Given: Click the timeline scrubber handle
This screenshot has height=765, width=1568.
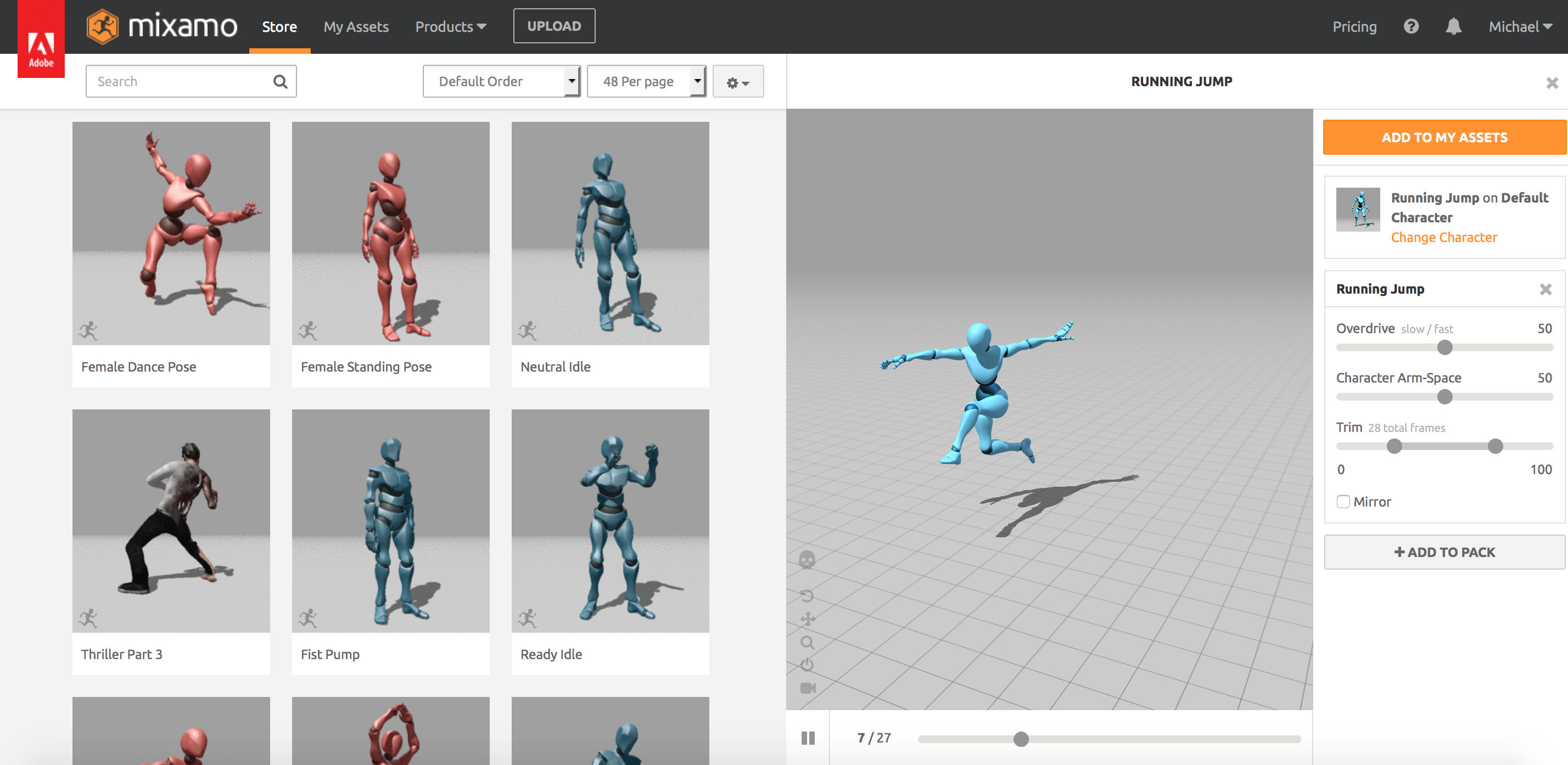Looking at the screenshot, I should (x=1021, y=739).
